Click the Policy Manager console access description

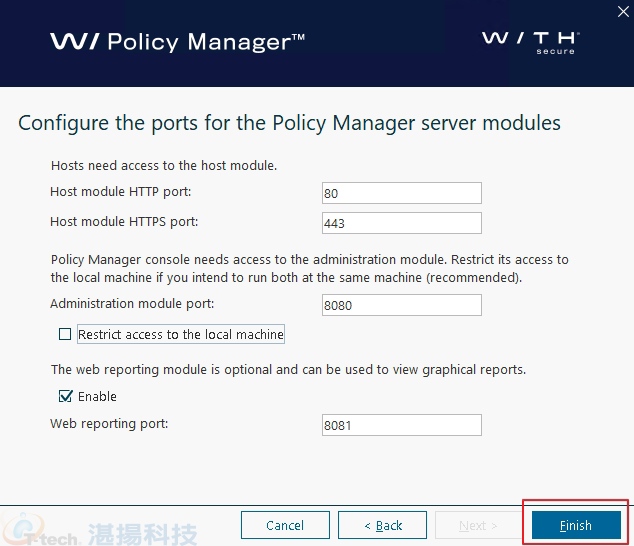[310, 269]
